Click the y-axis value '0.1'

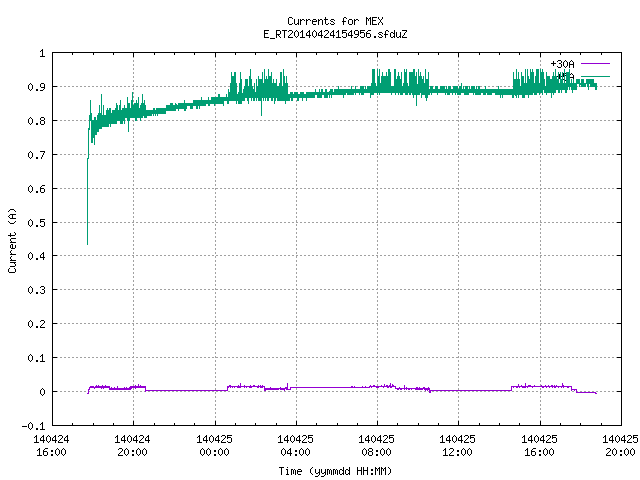[x=36, y=358]
